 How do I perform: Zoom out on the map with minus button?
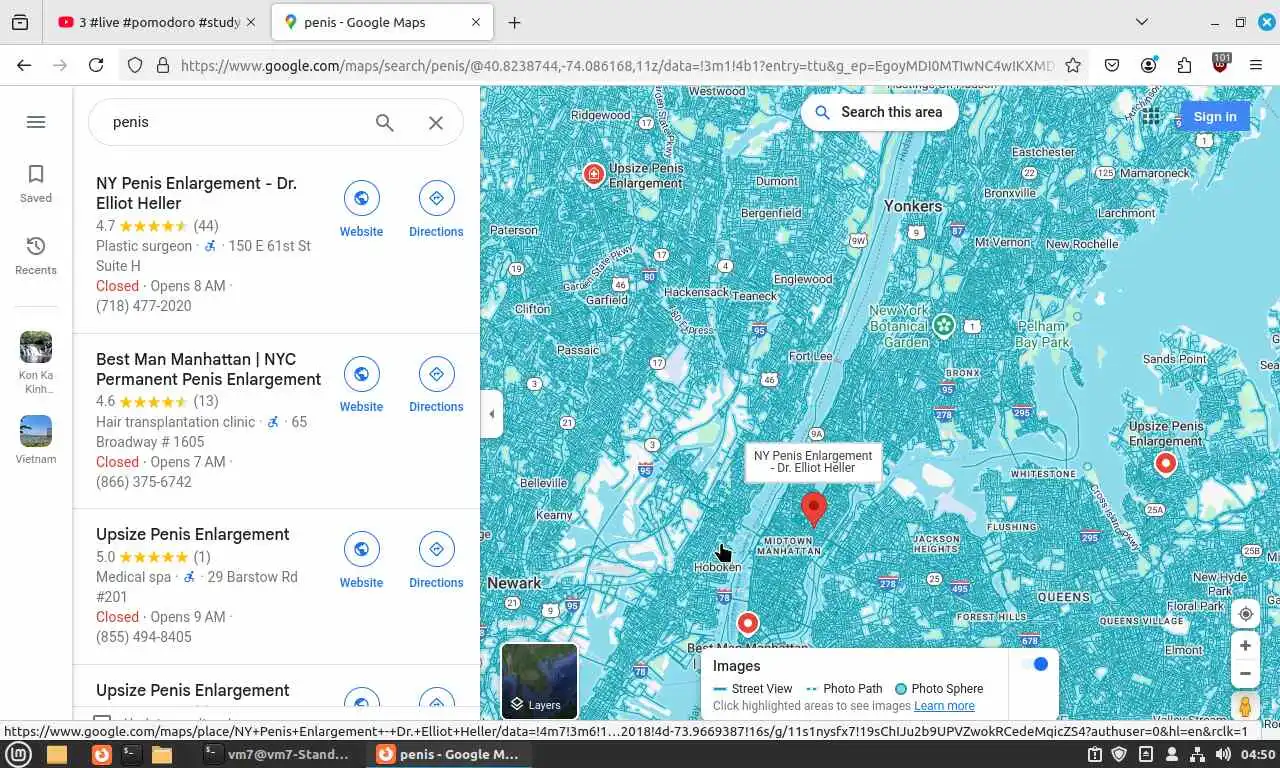point(1245,674)
